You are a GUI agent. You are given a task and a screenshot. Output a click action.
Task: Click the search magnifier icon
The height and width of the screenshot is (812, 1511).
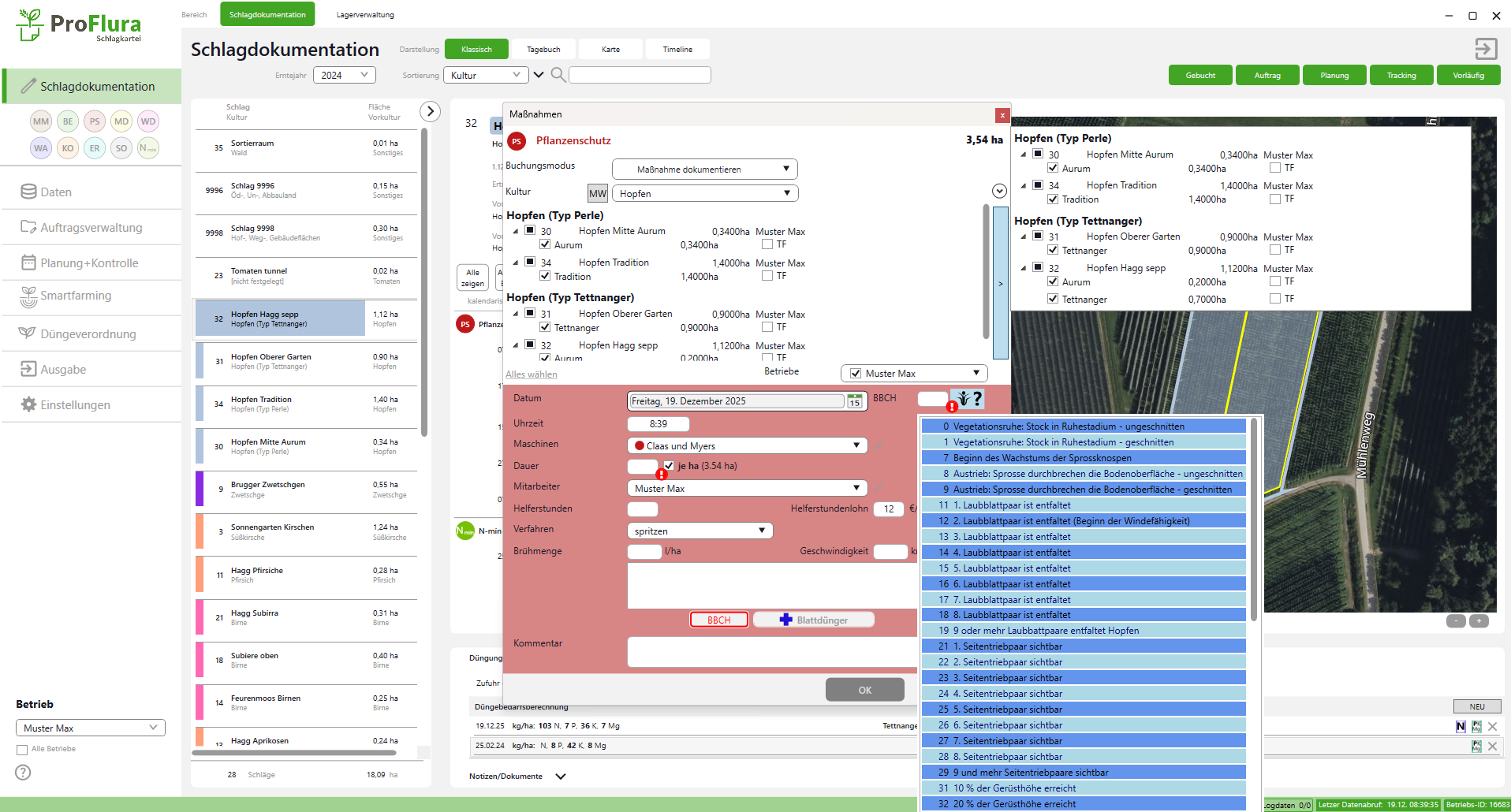click(x=558, y=75)
